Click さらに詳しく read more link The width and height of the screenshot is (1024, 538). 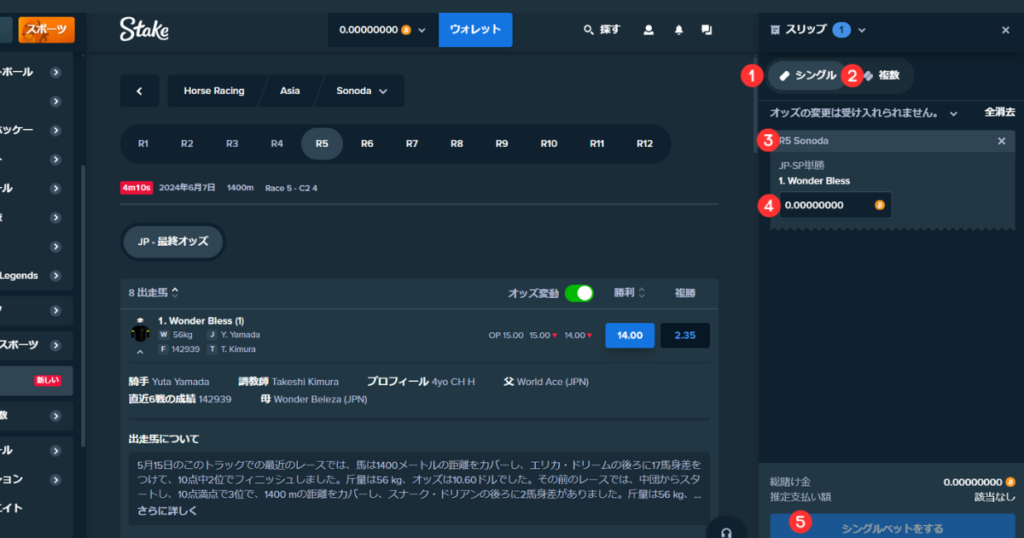point(167,511)
